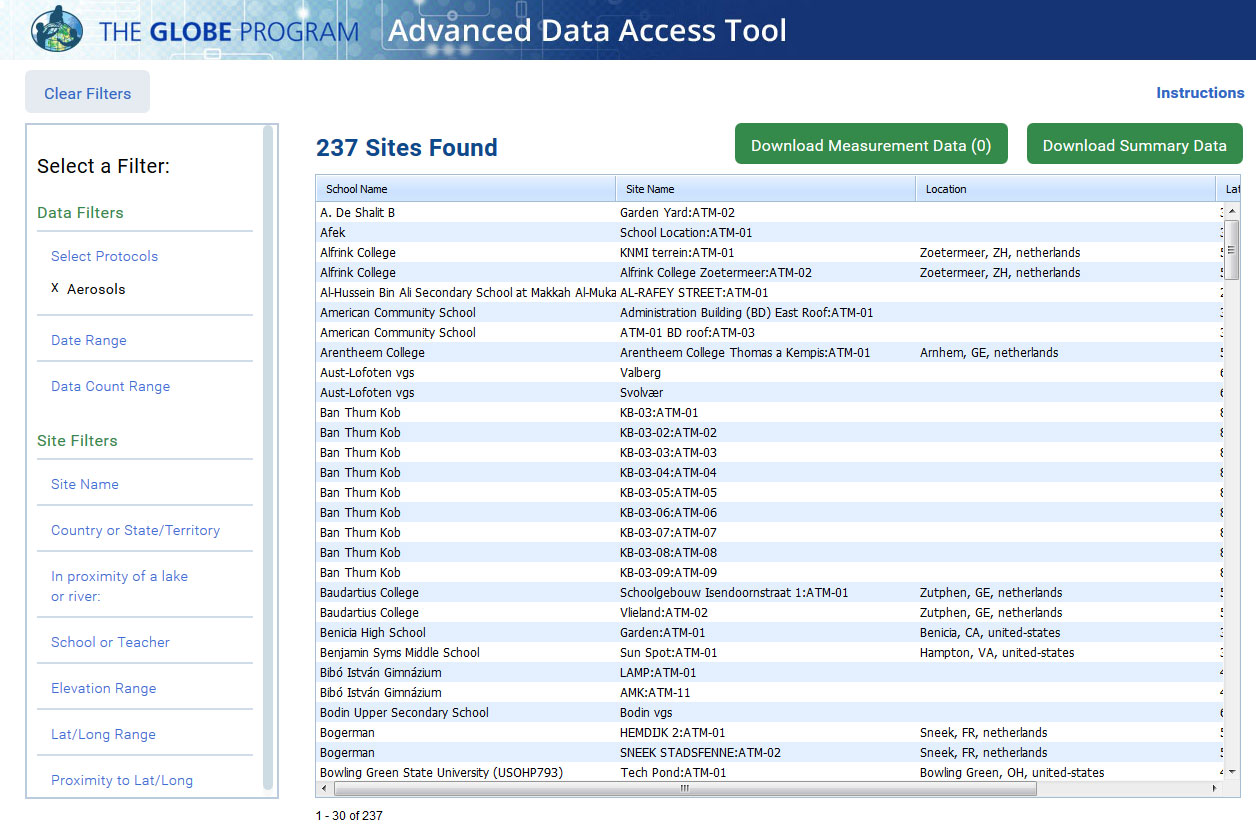Expand the Date Range filter
1256x828 pixels.
click(x=88, y=340)
